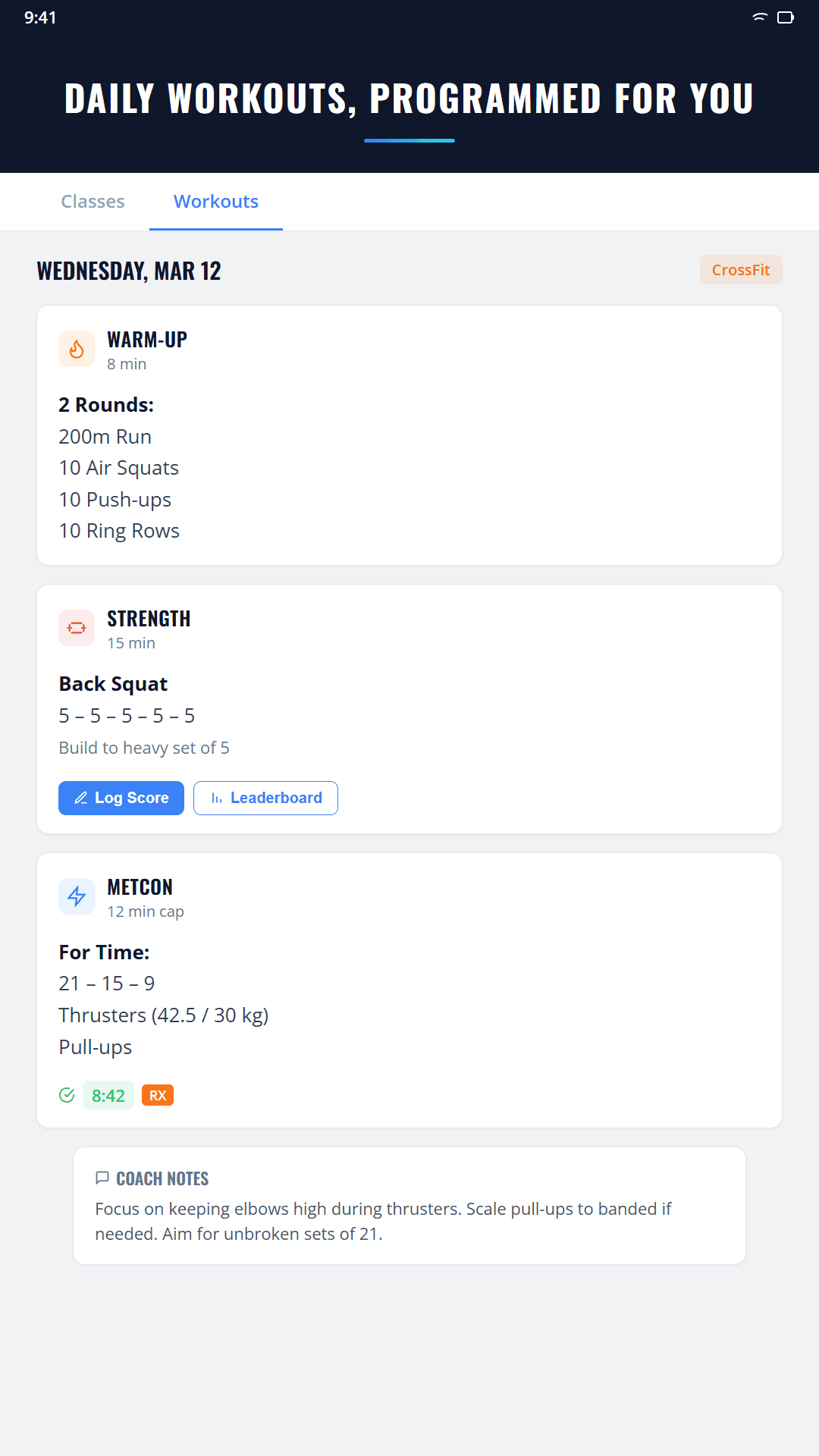Tap the battery indicator in the status bar

pos(786,17)
